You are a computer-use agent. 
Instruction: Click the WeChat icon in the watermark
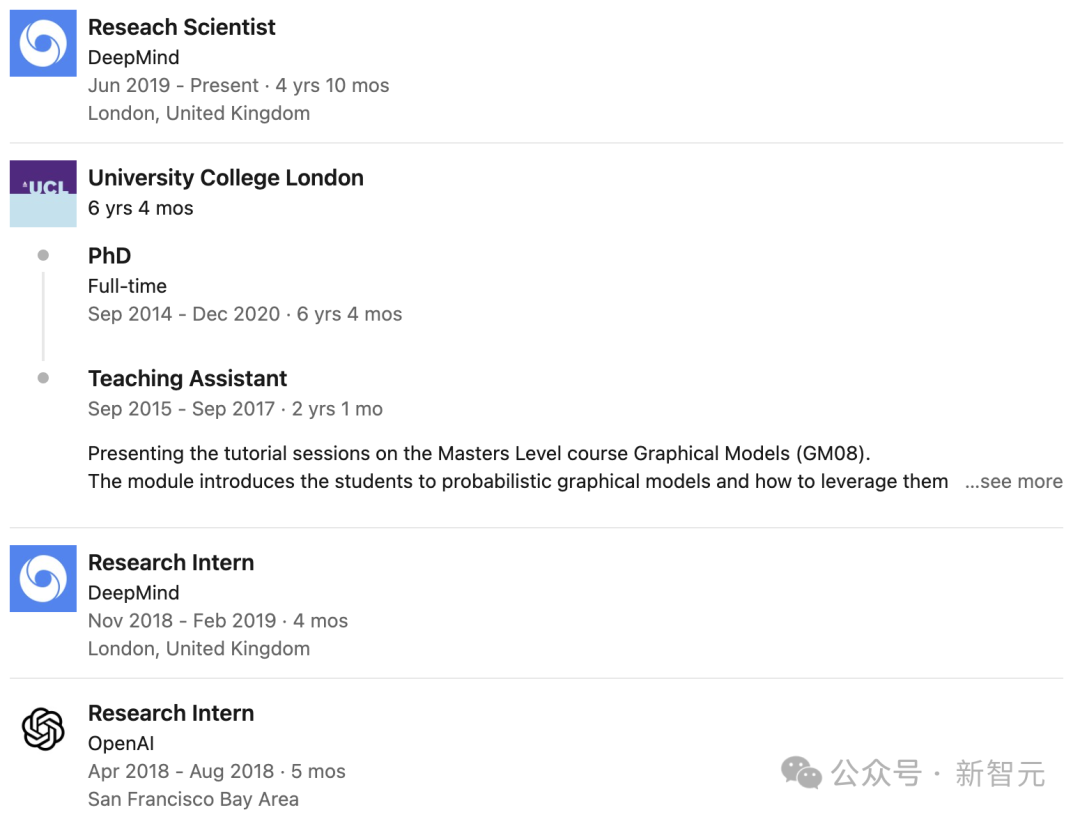coord(801,773)
